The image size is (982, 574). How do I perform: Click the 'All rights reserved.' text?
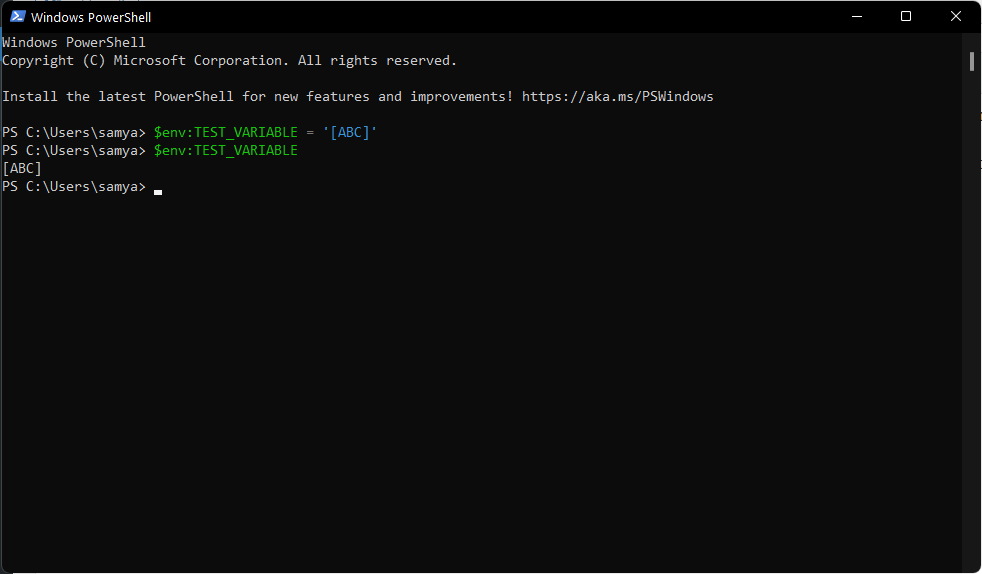click(377, 61)
